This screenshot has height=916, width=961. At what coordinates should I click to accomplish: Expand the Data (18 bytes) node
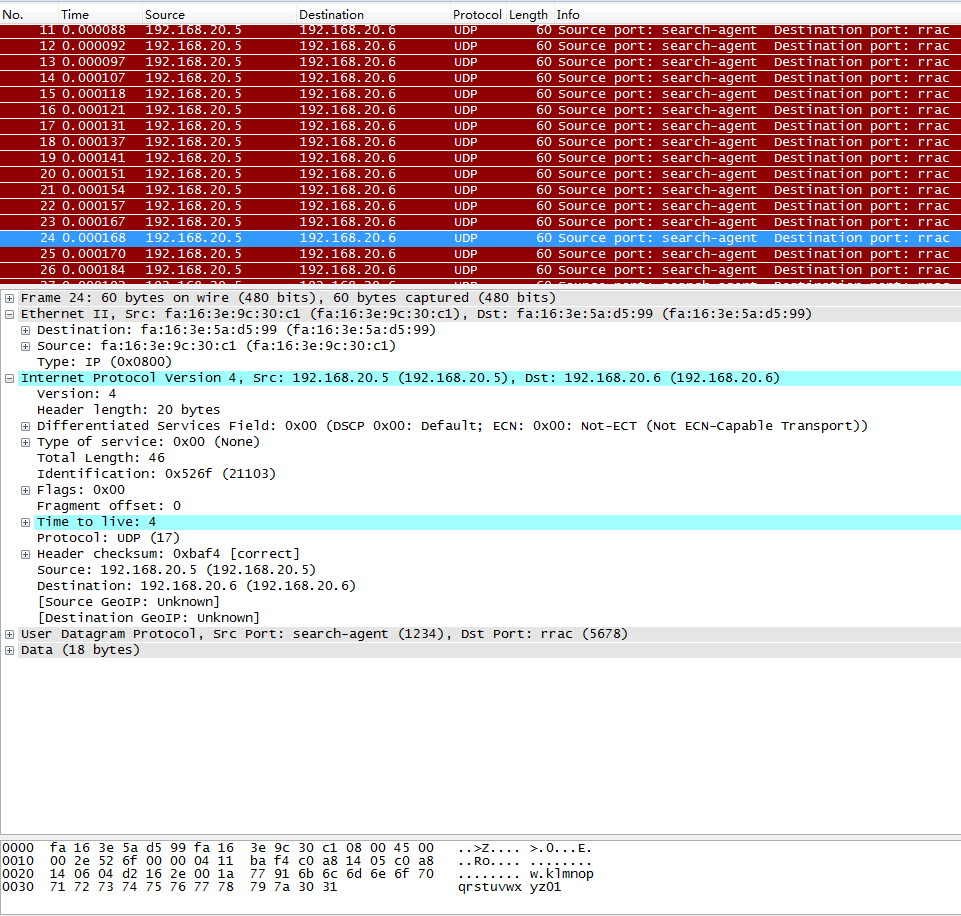[x=9, y=651]
